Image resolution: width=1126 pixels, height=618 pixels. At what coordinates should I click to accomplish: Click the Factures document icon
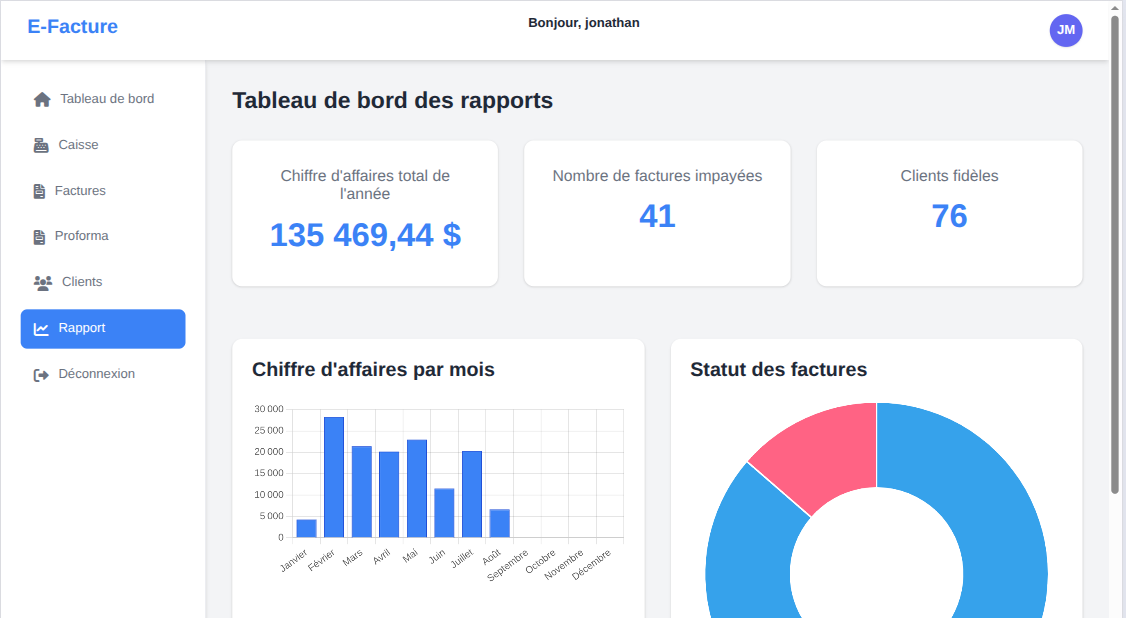(42, 190)
